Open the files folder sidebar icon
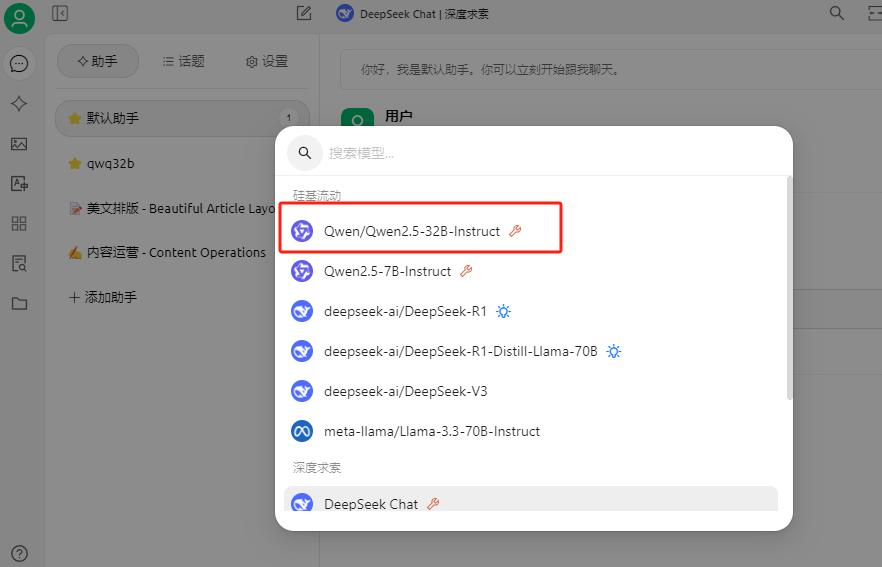The width and height of the screenshot is (882, 567). pos(19,303)
